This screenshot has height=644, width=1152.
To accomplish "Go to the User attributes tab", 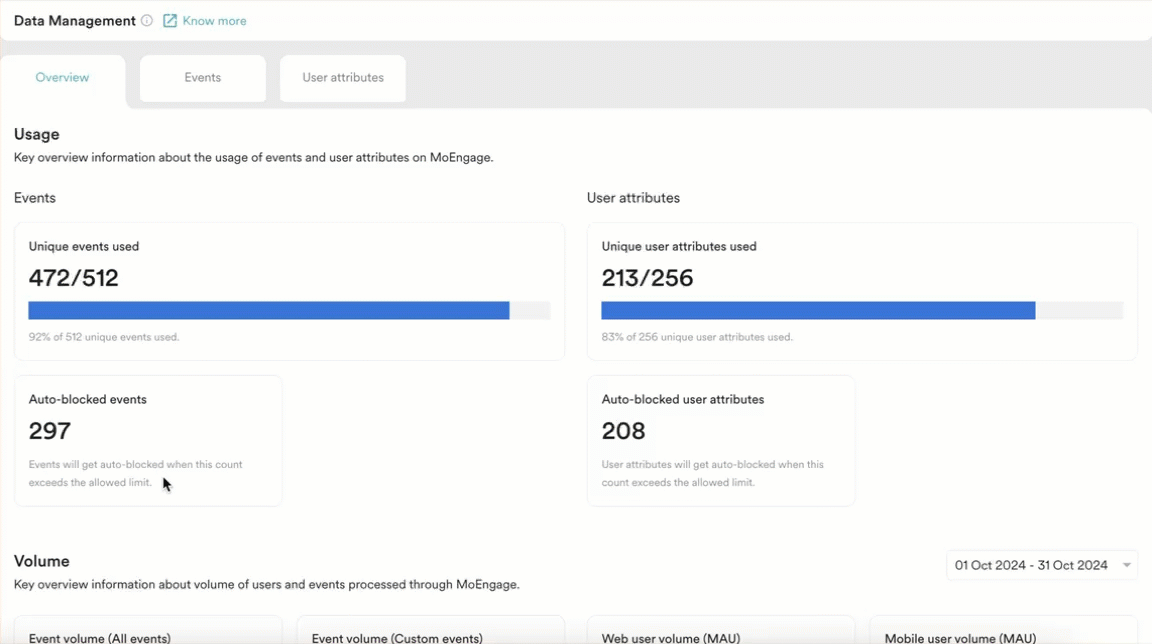I will pos(343,78).
